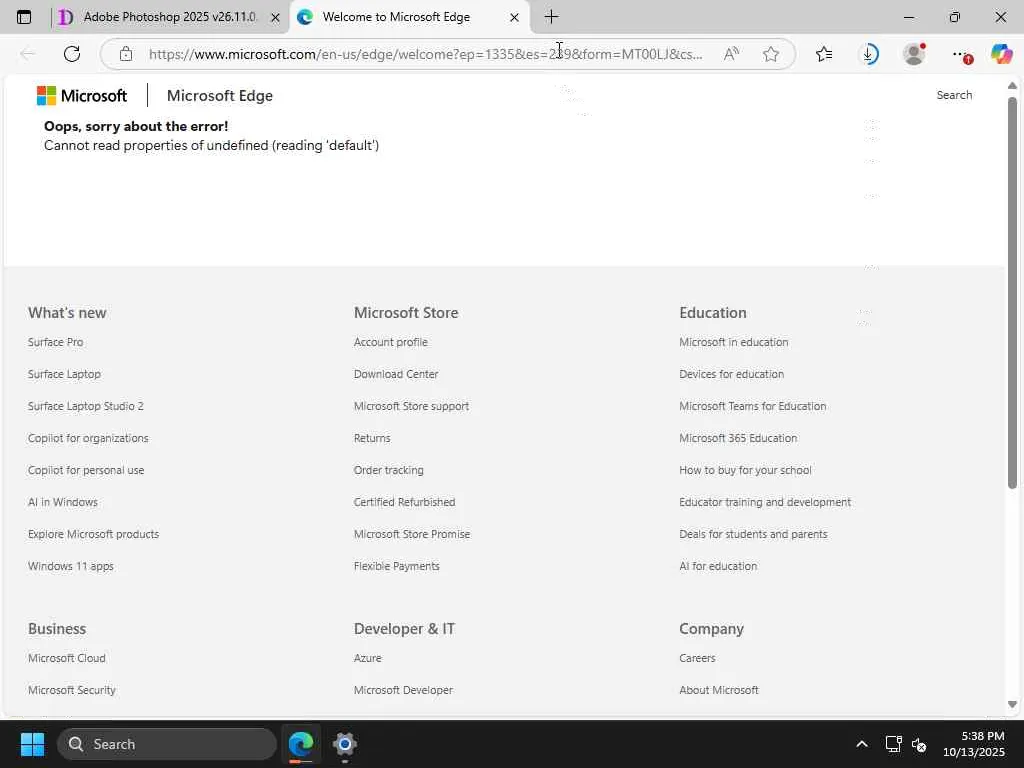Select the Welcome to Microsoft Edge tab
This screenshot has height=768, width=1024.
click(396, 17)
